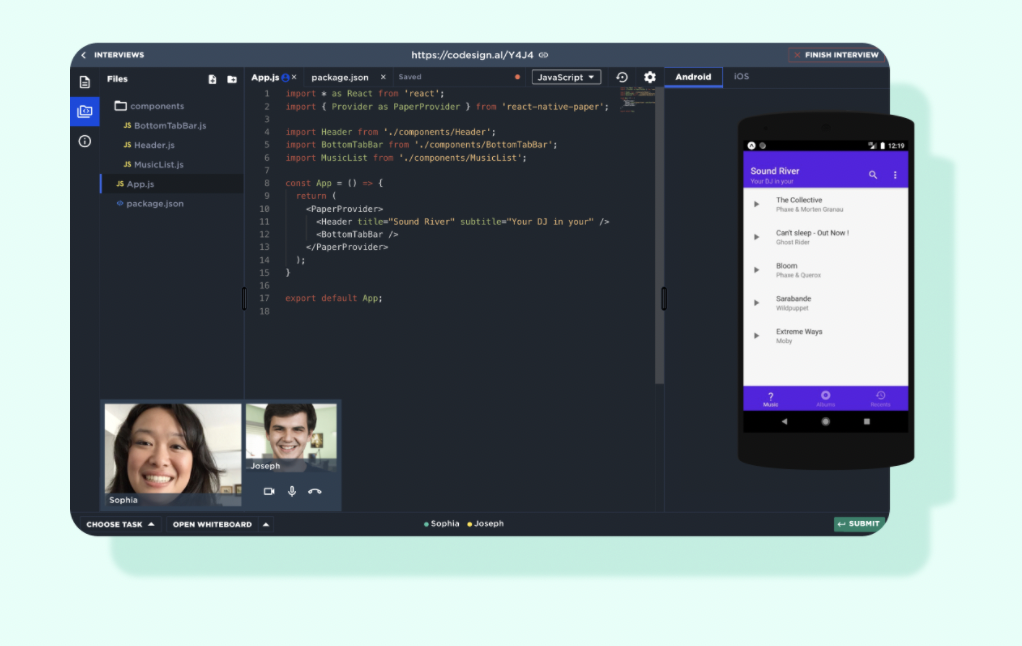This screenshot has height=646, width=1022.
Task: Copy the interview link icon
Action: coord(544,55)
